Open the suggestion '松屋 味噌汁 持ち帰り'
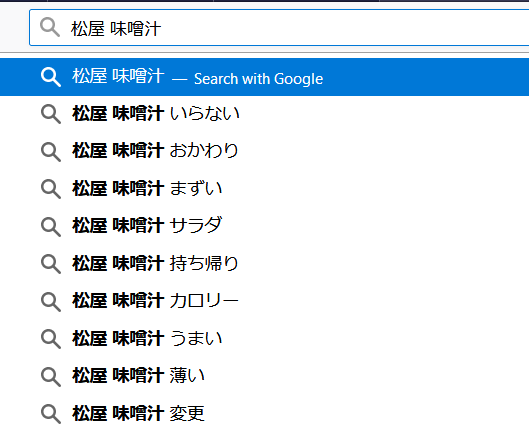Viewport: 529px width, 436px height. tap(264, 264)
